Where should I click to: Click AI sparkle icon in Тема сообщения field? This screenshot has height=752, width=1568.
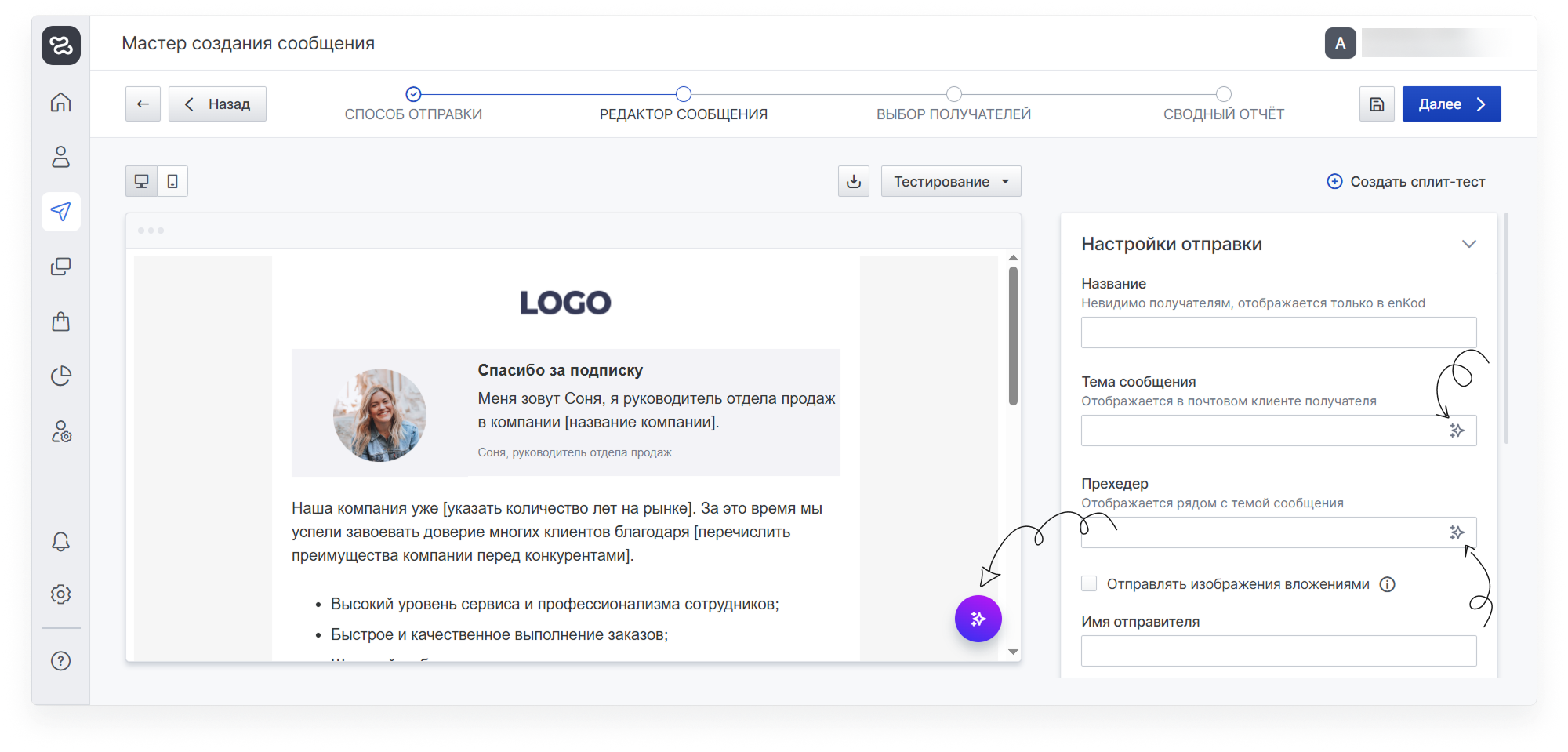pos(1457,430)
